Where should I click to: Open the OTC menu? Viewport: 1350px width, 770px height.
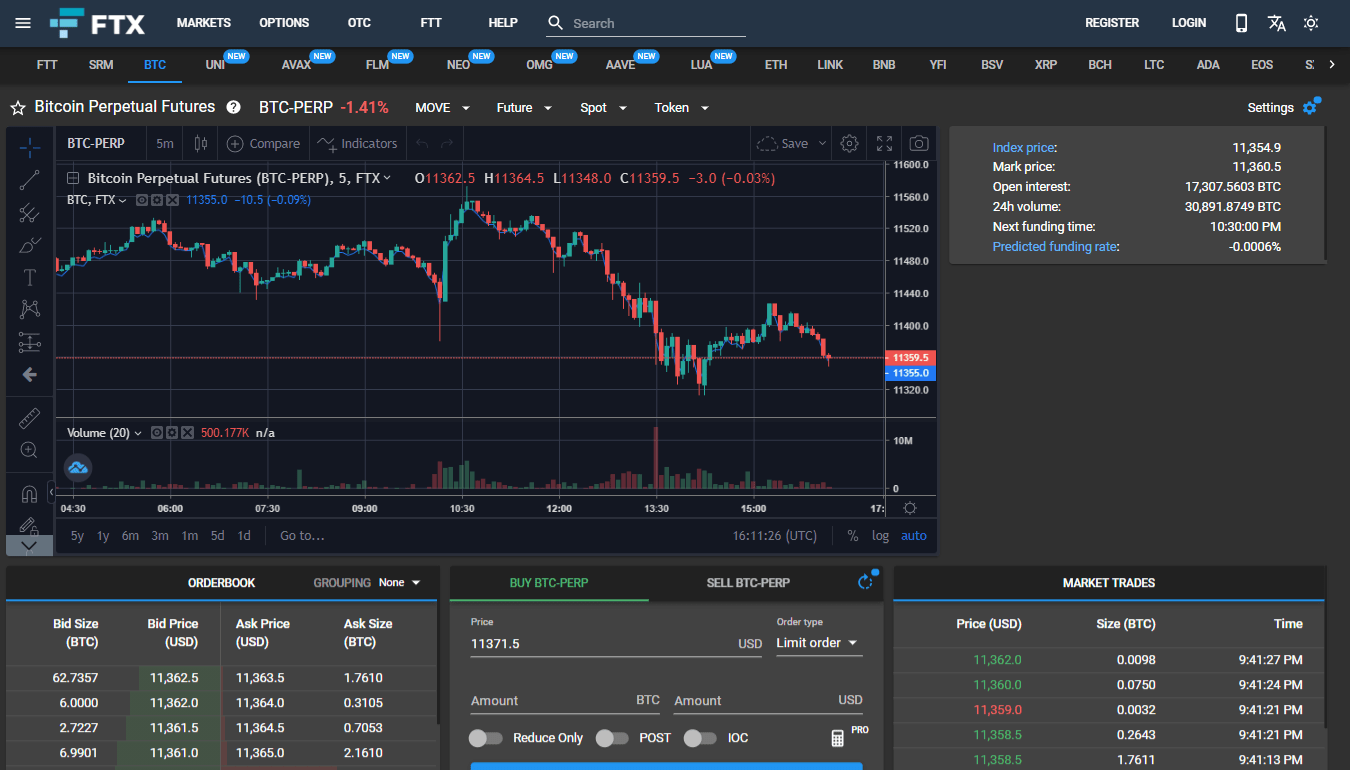[359, 23]
